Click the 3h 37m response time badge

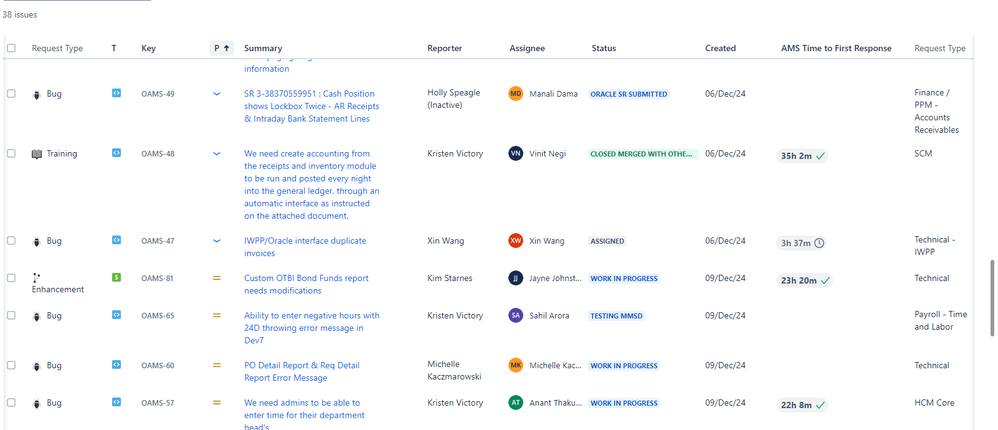tap(801, 243)
